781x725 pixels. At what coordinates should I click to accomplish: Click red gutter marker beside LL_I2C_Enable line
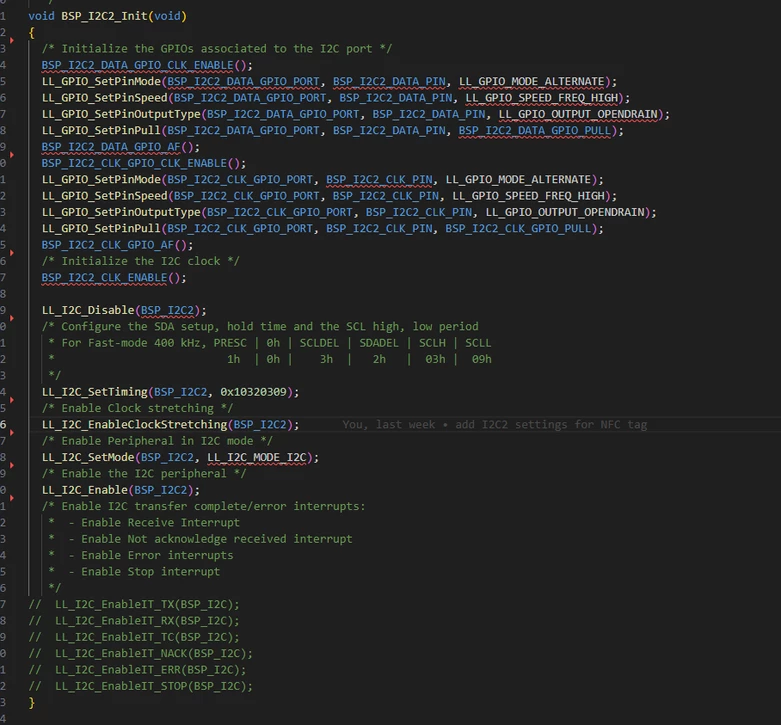click(12, 498)
